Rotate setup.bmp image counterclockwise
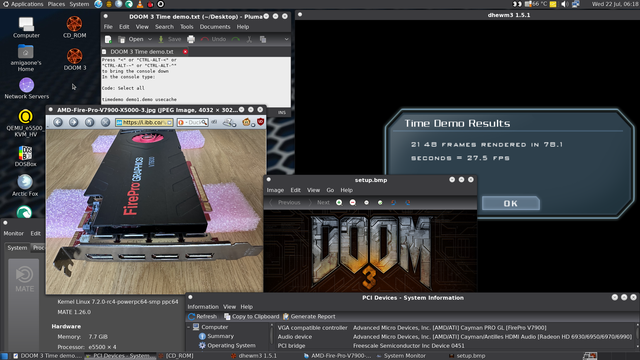Screen dimensions: 640x360 click(x=393, y=202)
